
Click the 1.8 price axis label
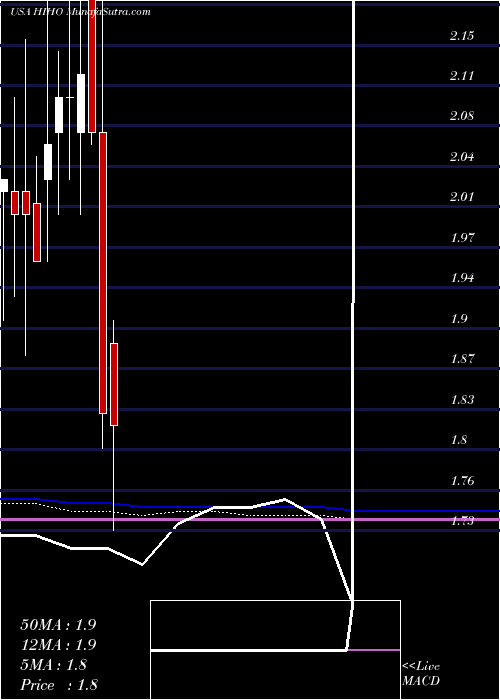459,440
